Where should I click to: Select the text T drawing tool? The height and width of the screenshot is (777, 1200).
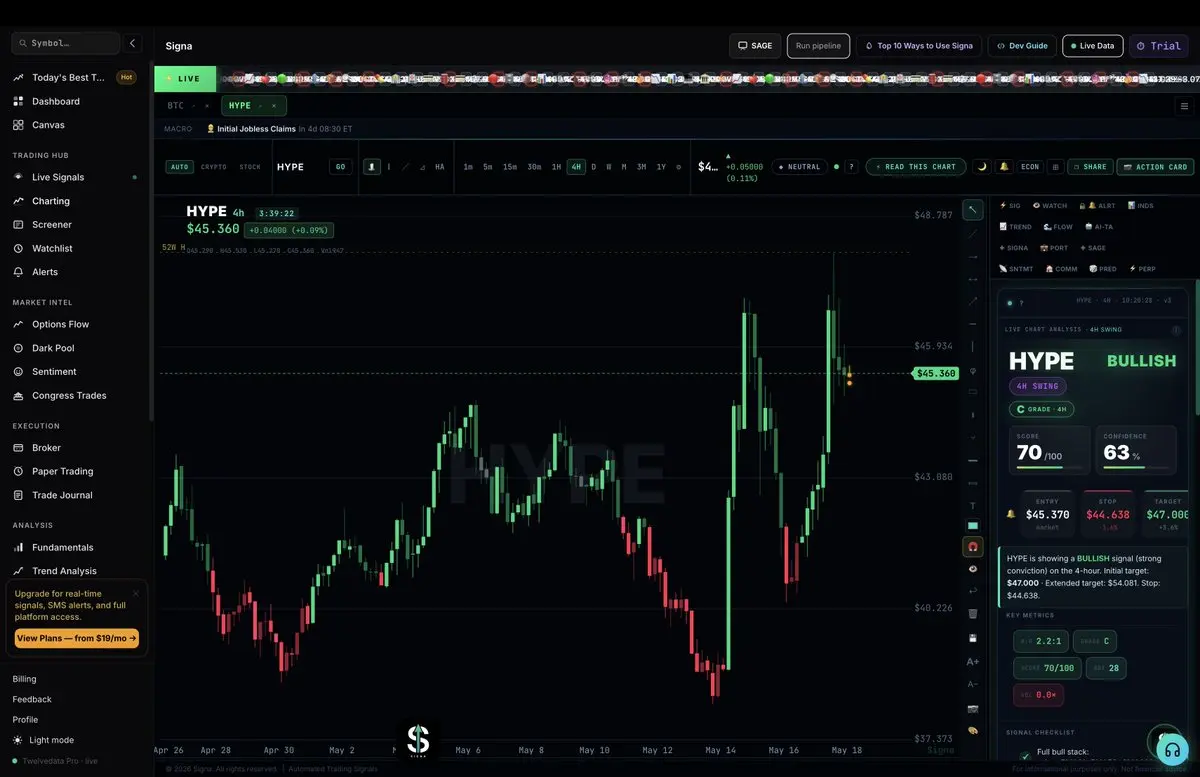point(973,506)
